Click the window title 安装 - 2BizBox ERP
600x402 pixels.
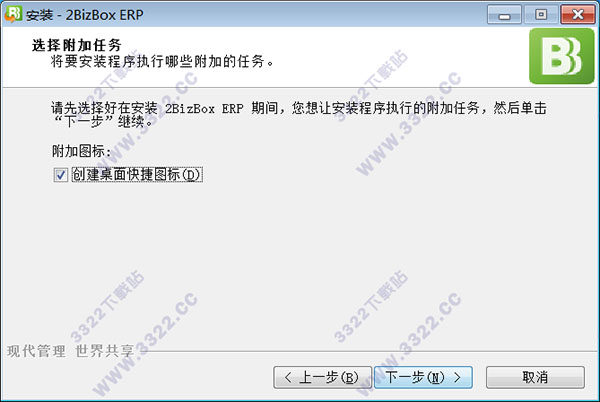pyautogui.click(x=85, y=15)
